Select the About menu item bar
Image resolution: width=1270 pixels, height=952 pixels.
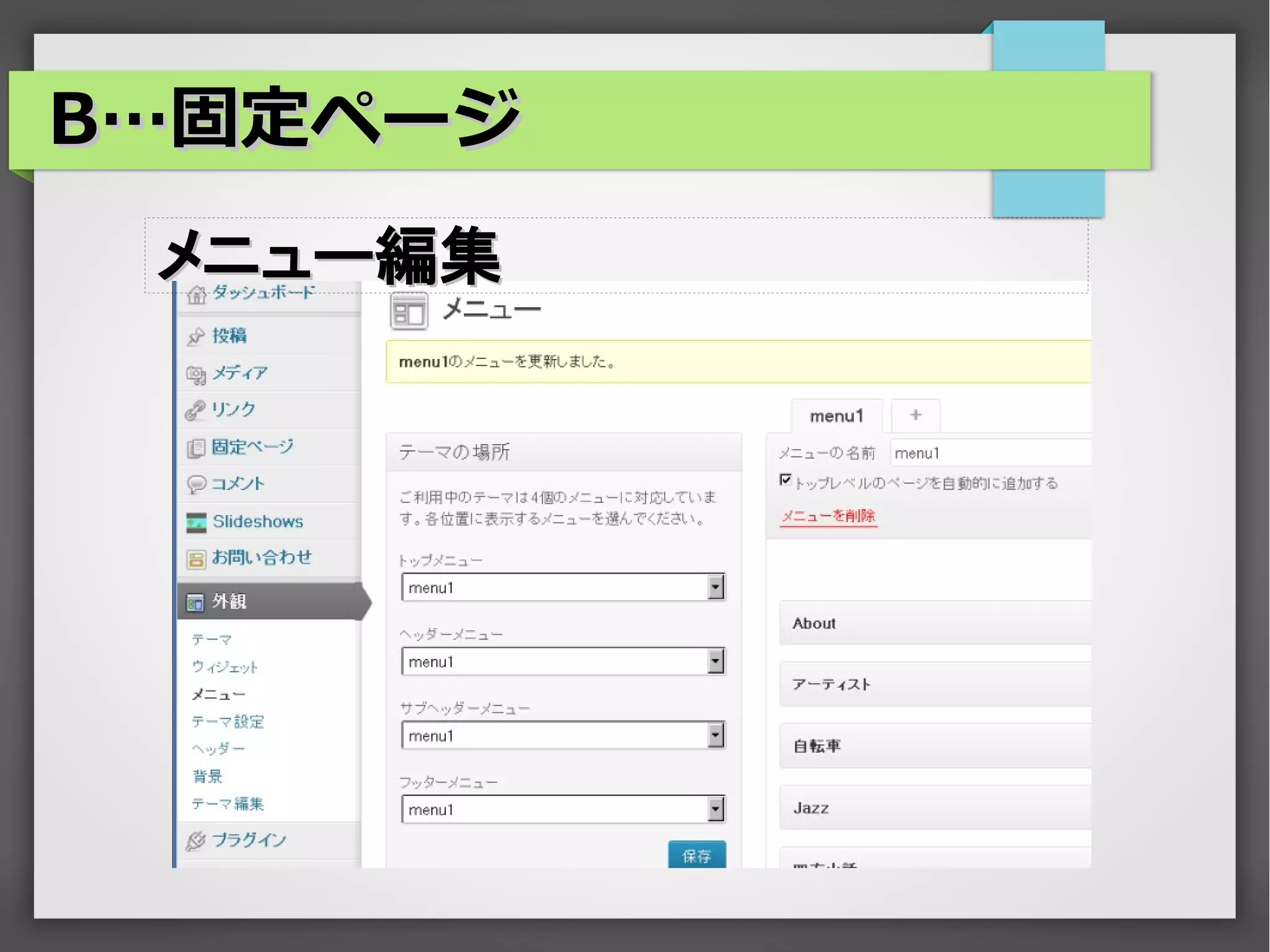935,623
